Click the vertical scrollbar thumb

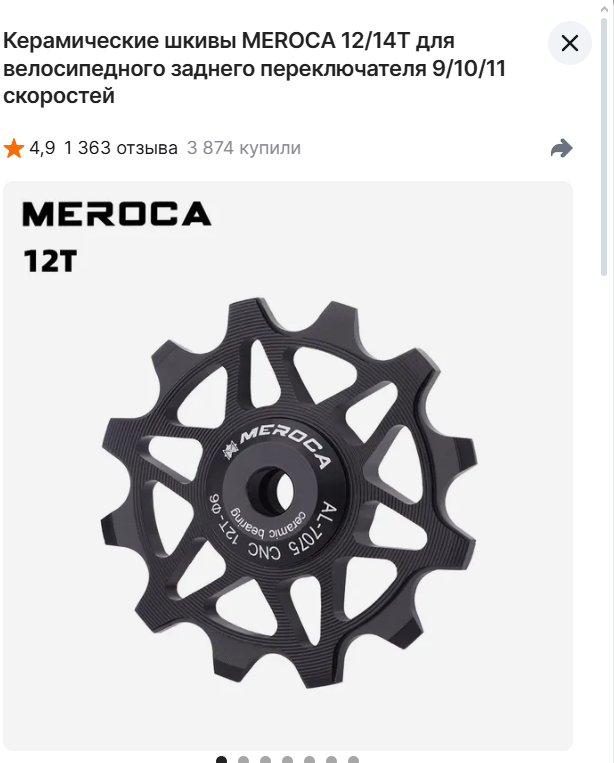point(604,147)
